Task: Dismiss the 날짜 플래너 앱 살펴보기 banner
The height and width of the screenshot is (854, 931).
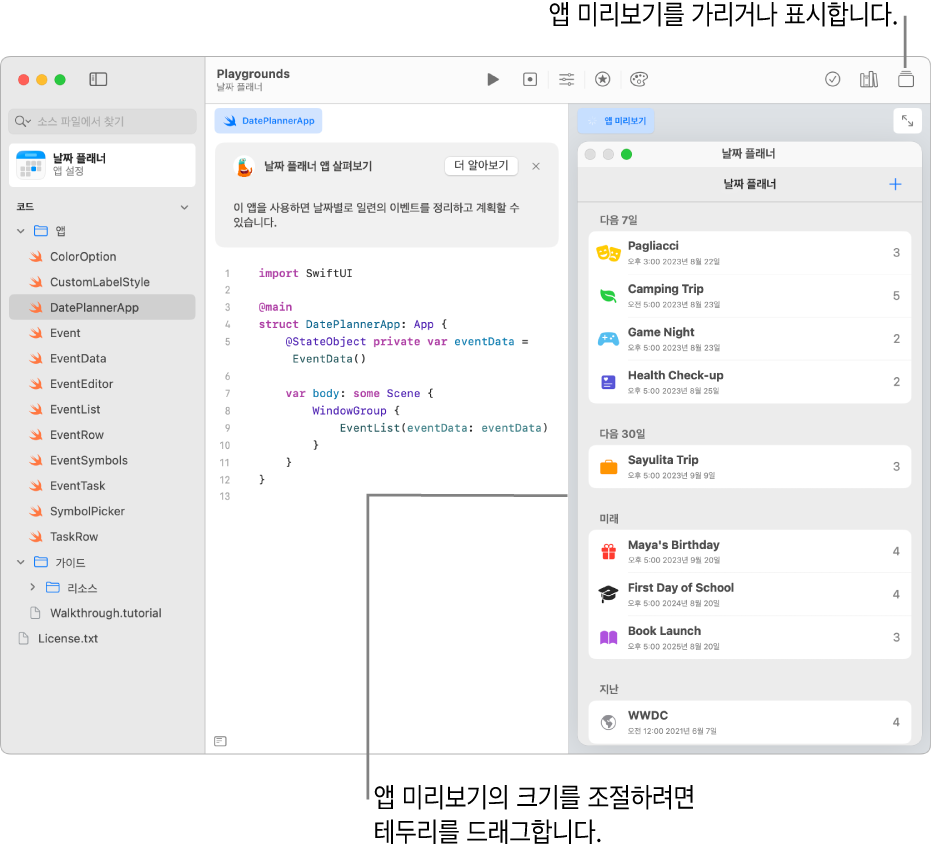Action: pos(536,166)
